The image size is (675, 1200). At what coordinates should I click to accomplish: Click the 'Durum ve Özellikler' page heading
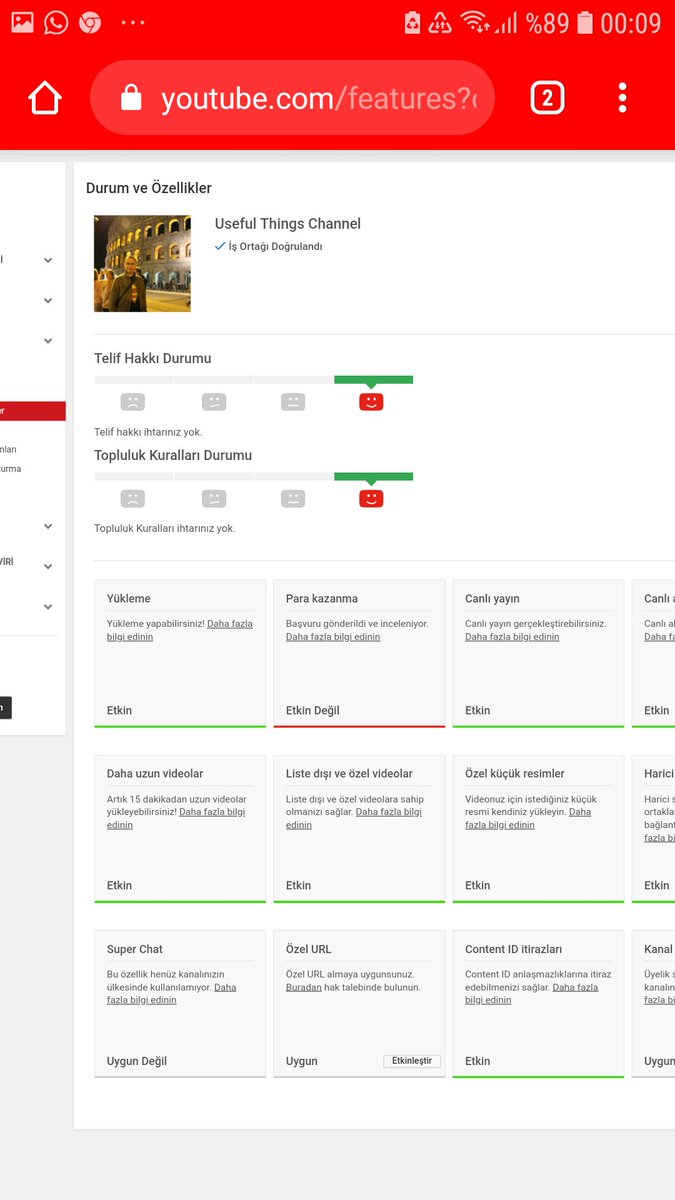point(149,188)
